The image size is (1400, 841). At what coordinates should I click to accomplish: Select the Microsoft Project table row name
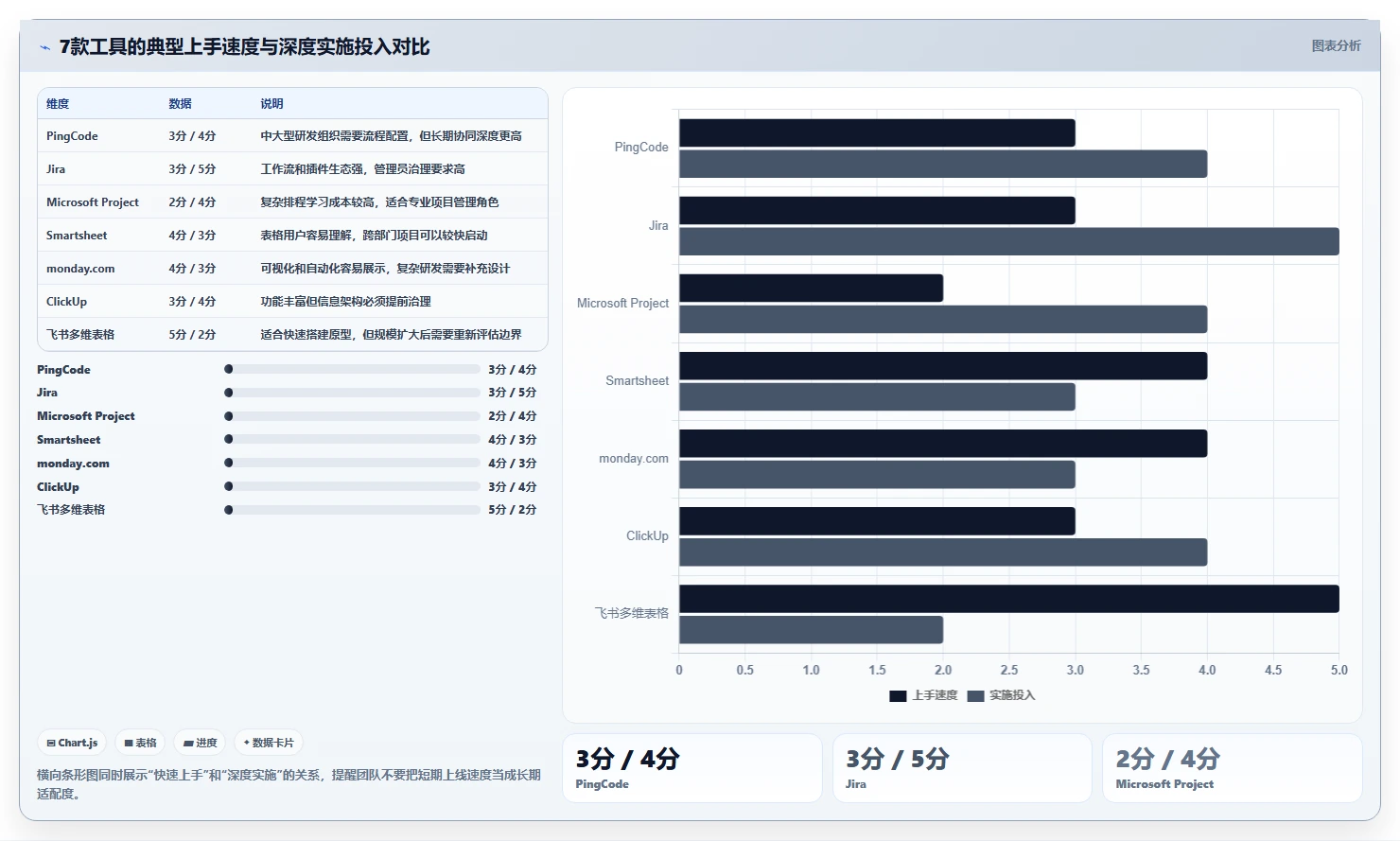93,202
